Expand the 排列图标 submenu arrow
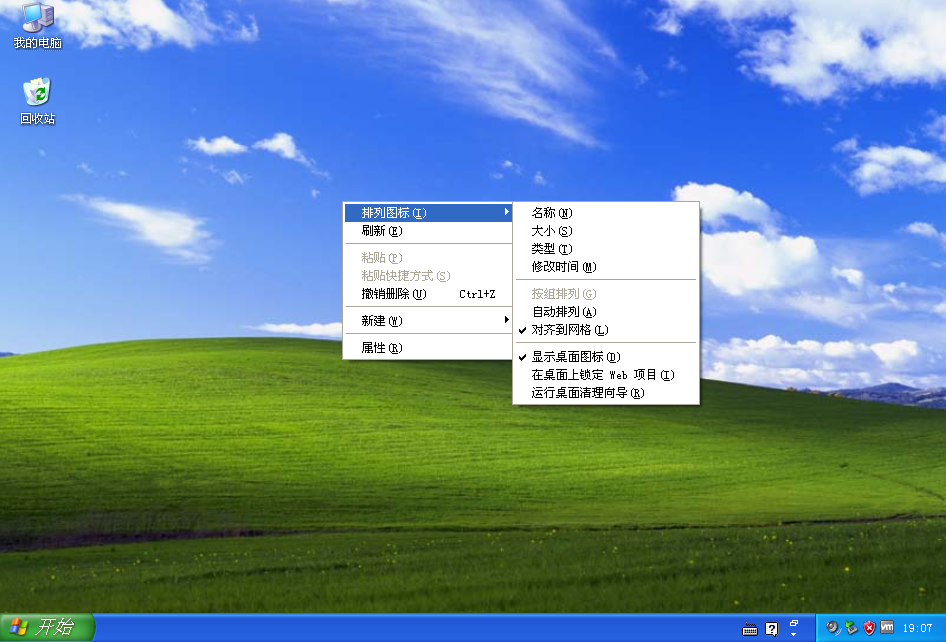This screenshot has width=946, height=642. click(506, 212)
